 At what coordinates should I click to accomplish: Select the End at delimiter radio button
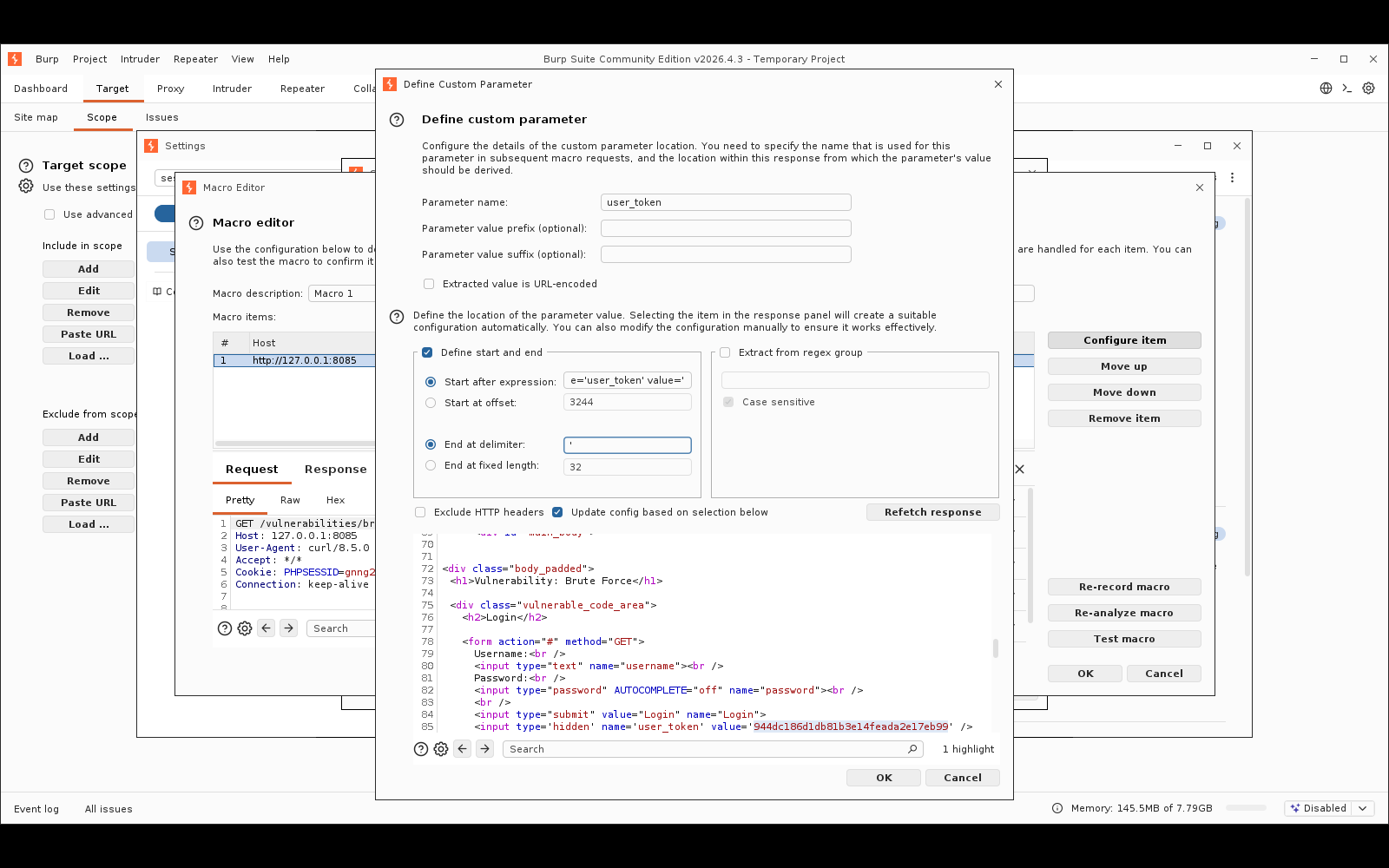(431, 444)
